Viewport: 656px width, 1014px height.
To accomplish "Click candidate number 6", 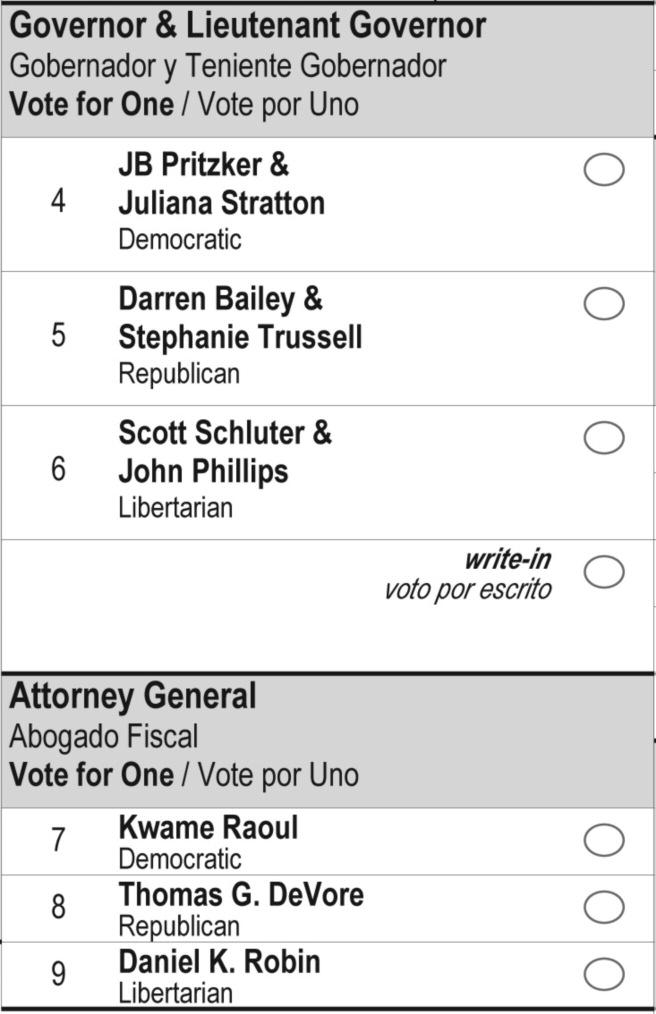I will (x=58, y=469).
